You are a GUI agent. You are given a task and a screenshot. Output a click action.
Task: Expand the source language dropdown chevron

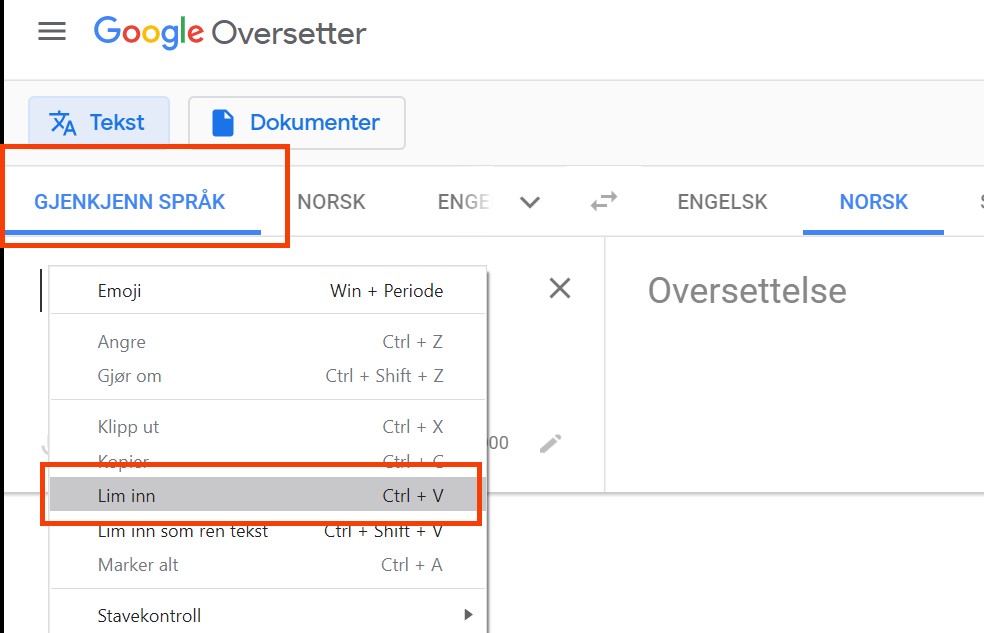(x=530, y=202)
